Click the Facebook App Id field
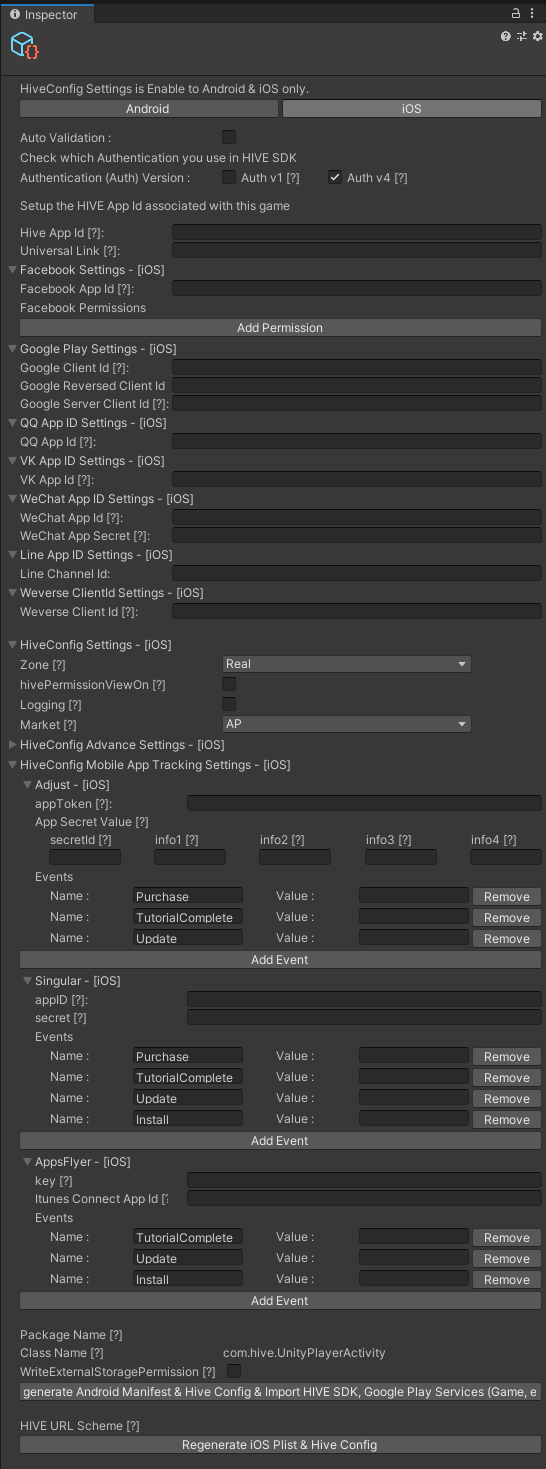The width and height of the screenshot is (546, 1469). click(357, 288)
